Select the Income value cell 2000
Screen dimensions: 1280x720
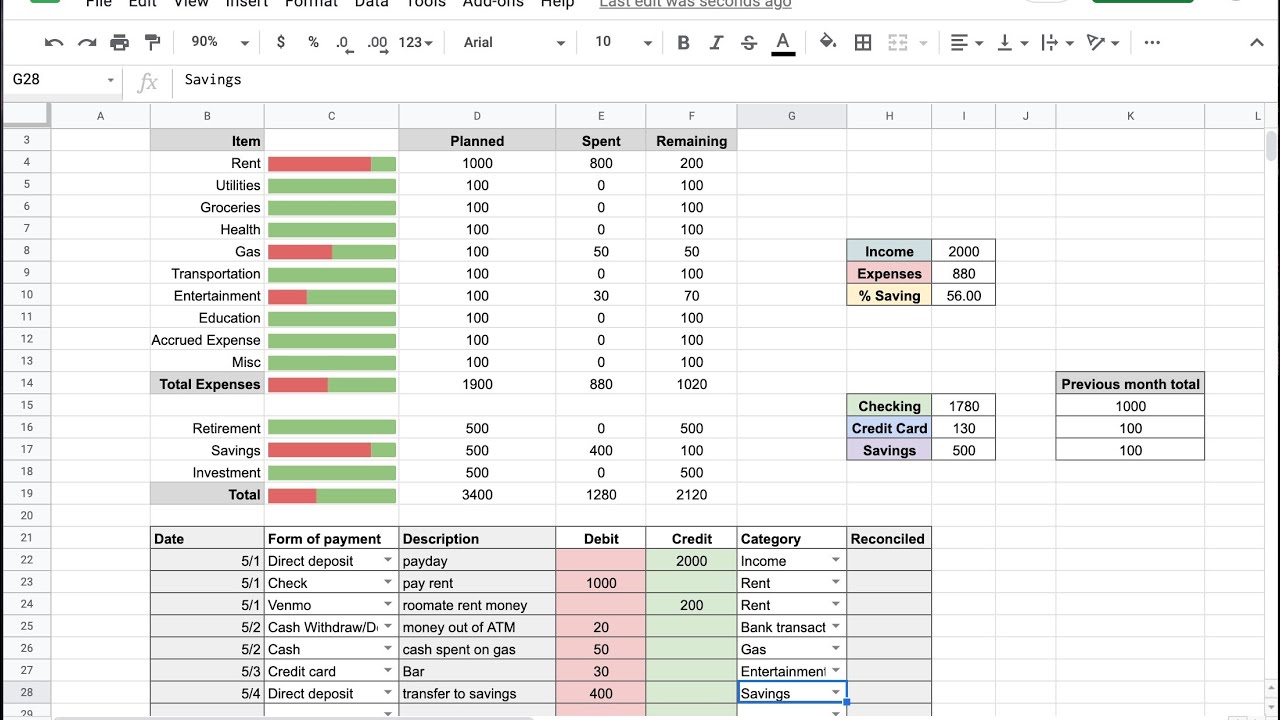click(x=964, y=251)
